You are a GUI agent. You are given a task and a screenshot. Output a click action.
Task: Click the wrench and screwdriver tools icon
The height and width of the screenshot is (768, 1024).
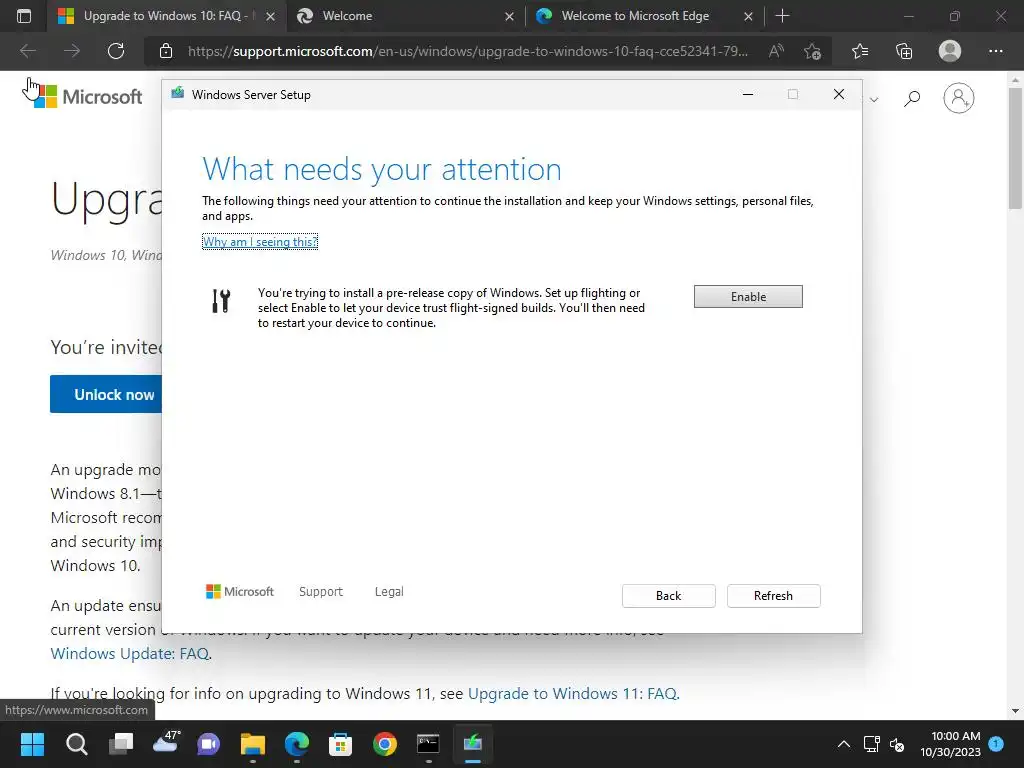[221, 301]
